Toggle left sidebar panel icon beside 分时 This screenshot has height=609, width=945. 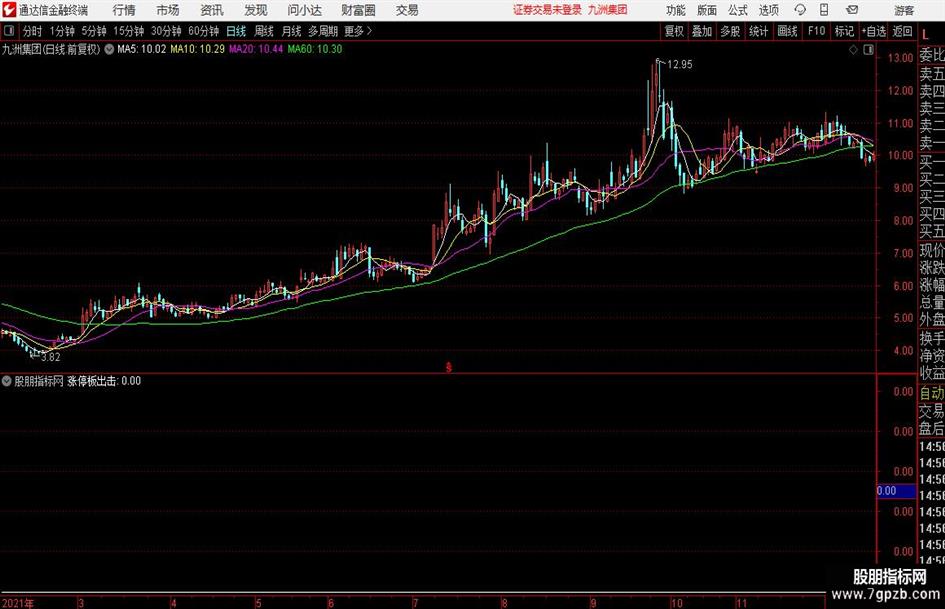[9, 31]
